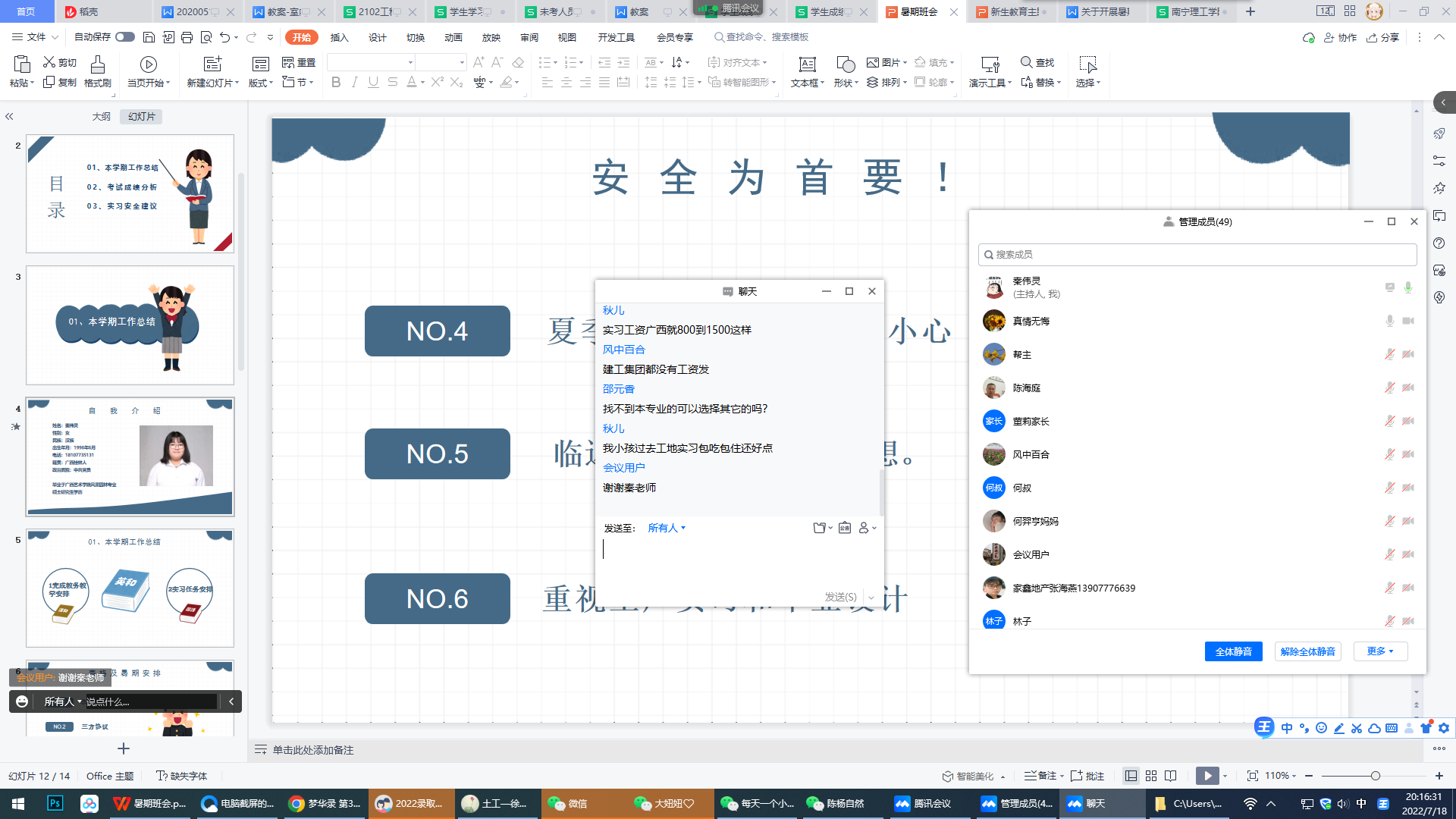Click the 搜索成员 search field

tap(1198, 255)
